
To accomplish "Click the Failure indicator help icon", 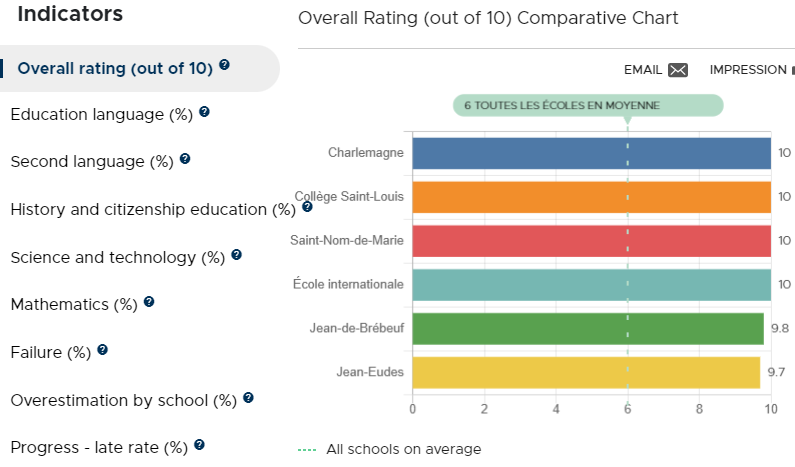I will [x=102, y=349].
